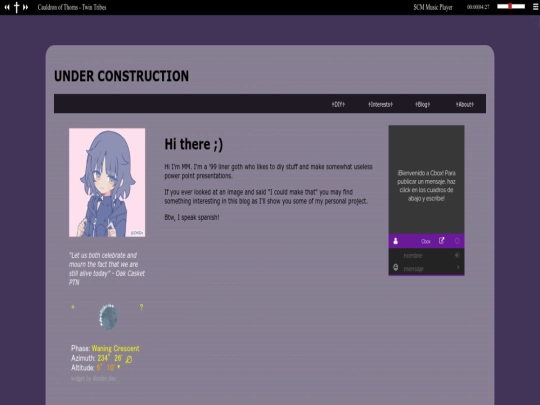Click the moon phase image
Image resolution: width=540 pixels, height=405 pixels.
pyautogui.click(x=108, y=317)
